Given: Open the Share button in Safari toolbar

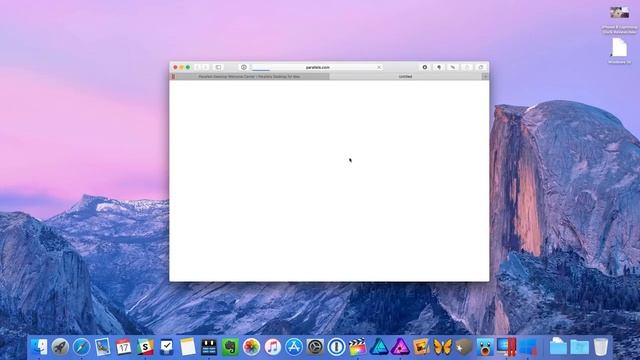Looking at the screenshot, I should 467,67.
